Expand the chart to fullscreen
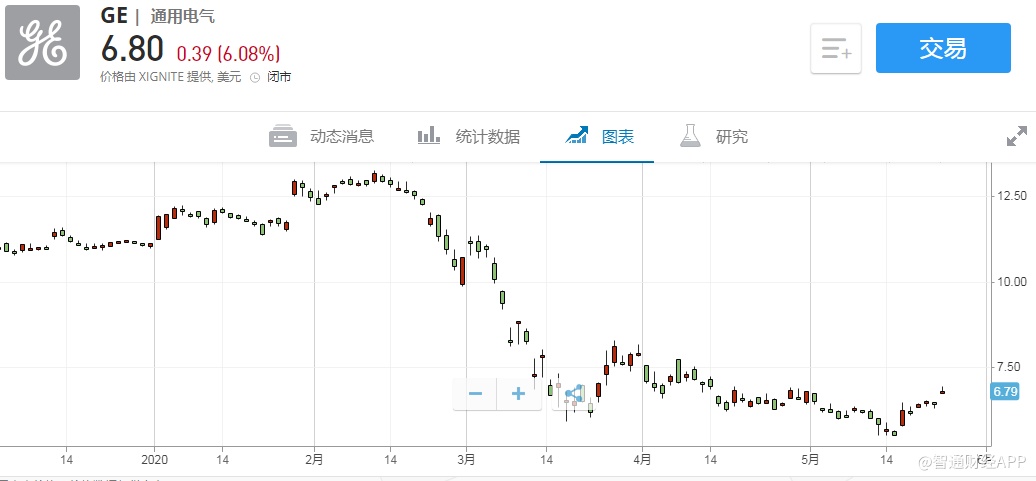Image resolution: width=1036 pixels, height=481 pixels. (x=1016, y=137)
